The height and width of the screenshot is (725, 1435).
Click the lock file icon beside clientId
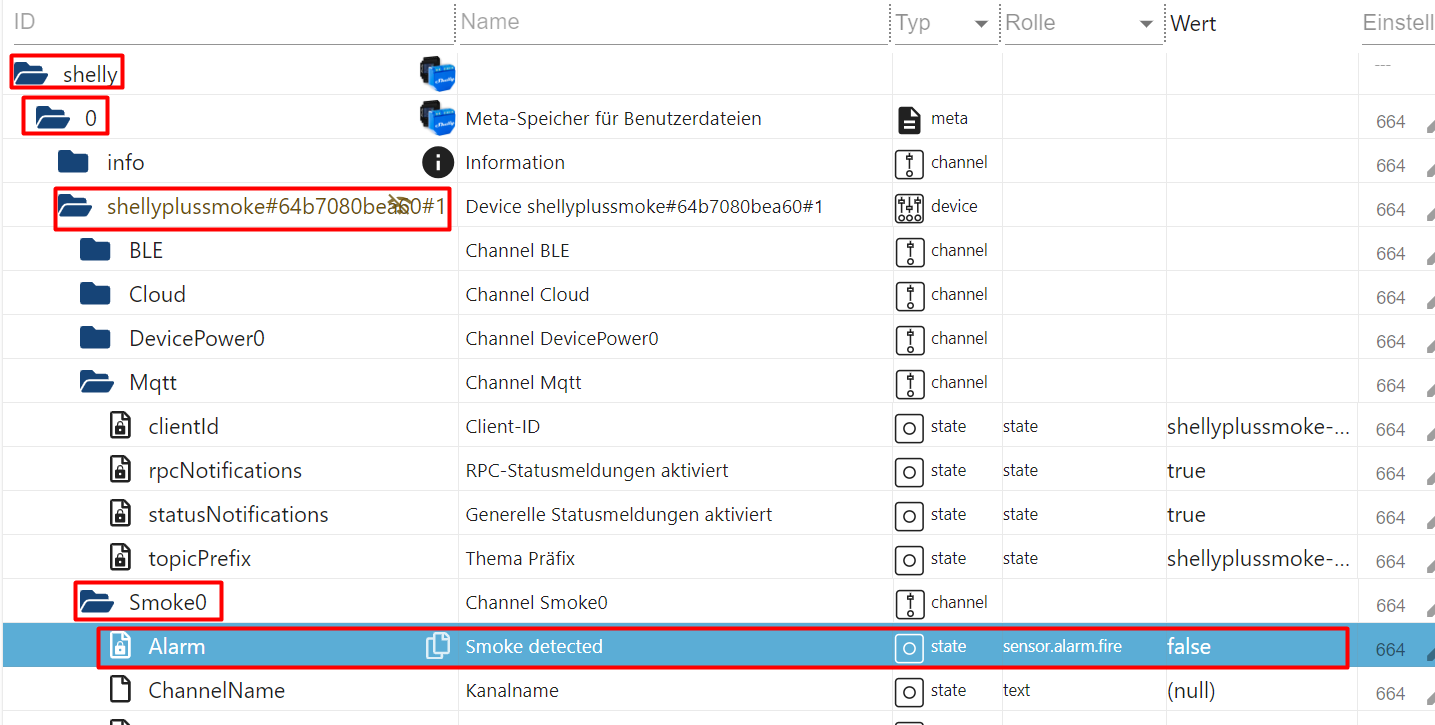tap(120, 426)
